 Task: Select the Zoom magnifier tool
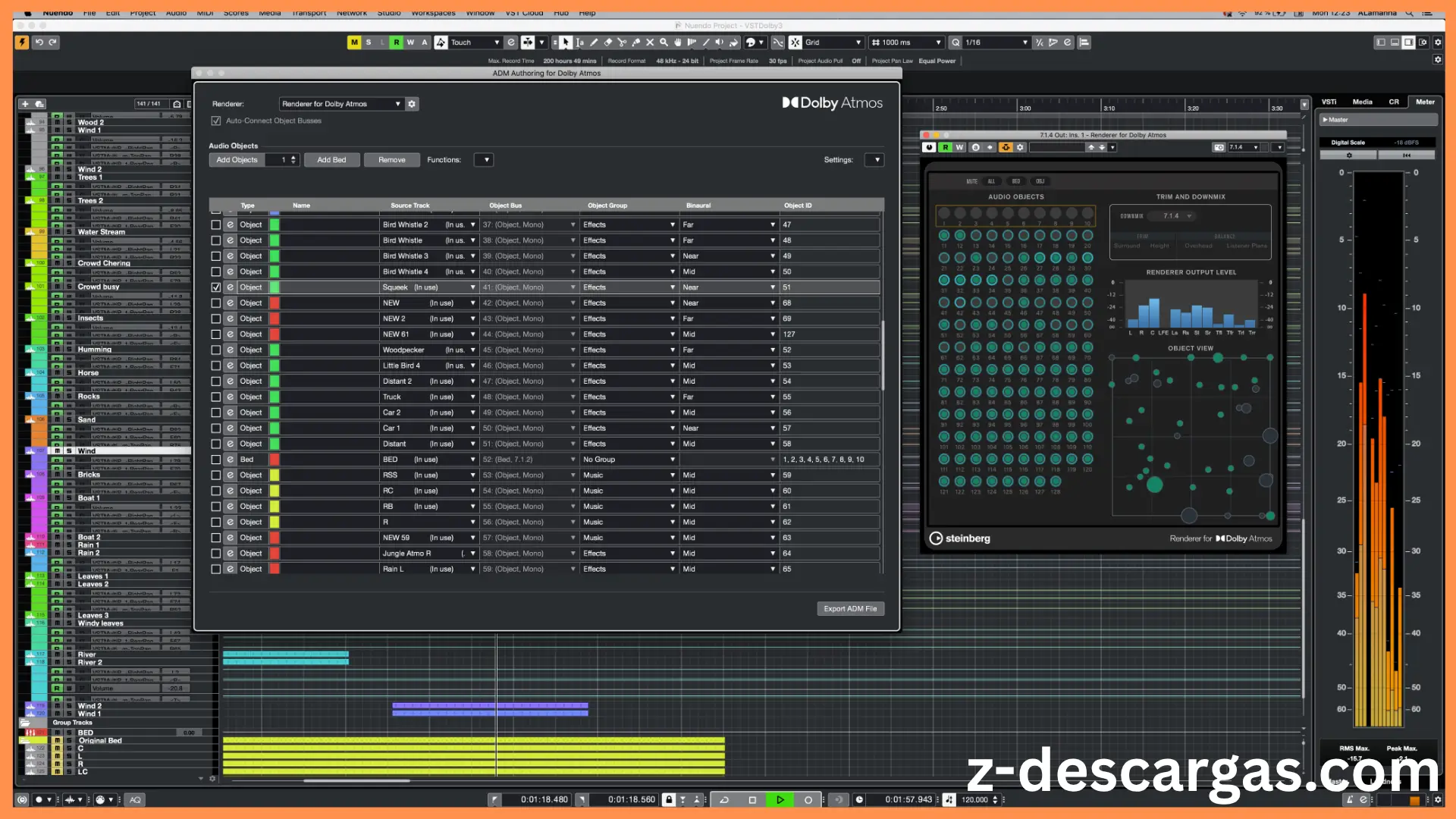pos(664,42)
